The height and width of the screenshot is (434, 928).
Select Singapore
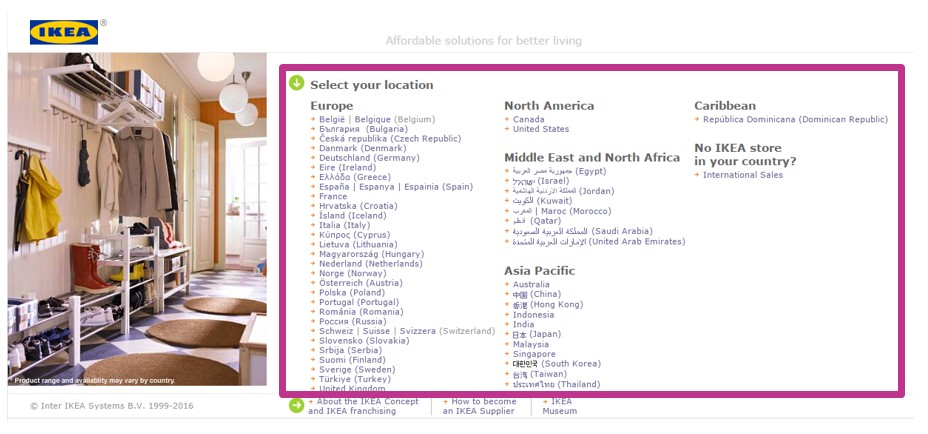pyautogui.click(x=534, y=354)
